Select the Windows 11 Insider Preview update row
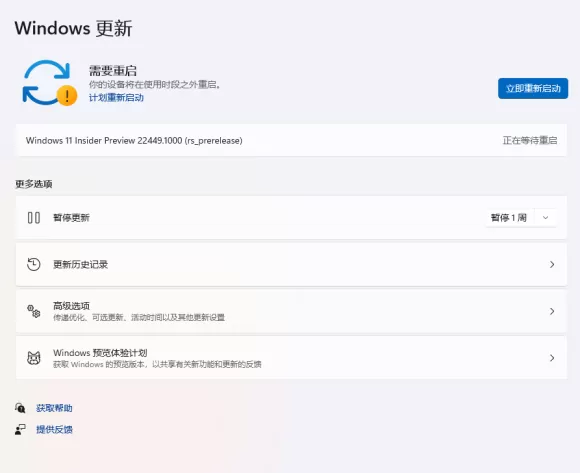The width and height of the screenshot is (580, 473). (x=291, y=141)
